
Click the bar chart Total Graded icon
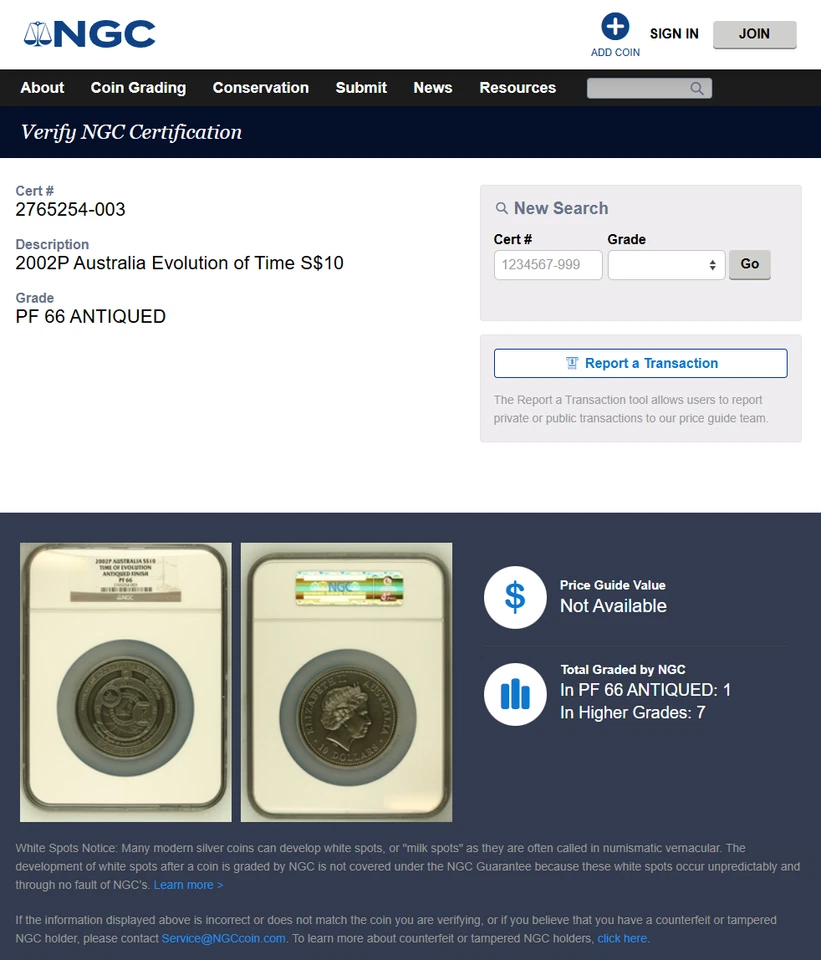(x=515, y=694)
